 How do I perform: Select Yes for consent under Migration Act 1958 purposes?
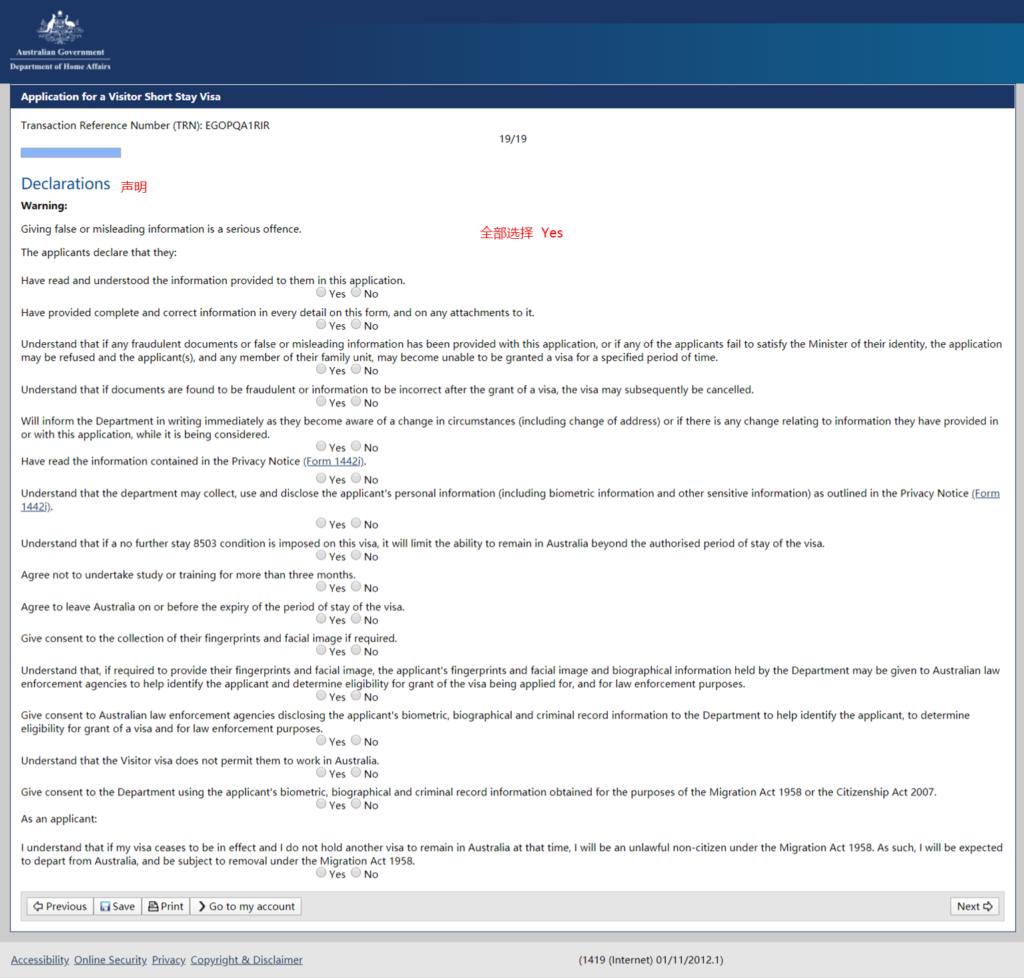click(x=321, y=804)
